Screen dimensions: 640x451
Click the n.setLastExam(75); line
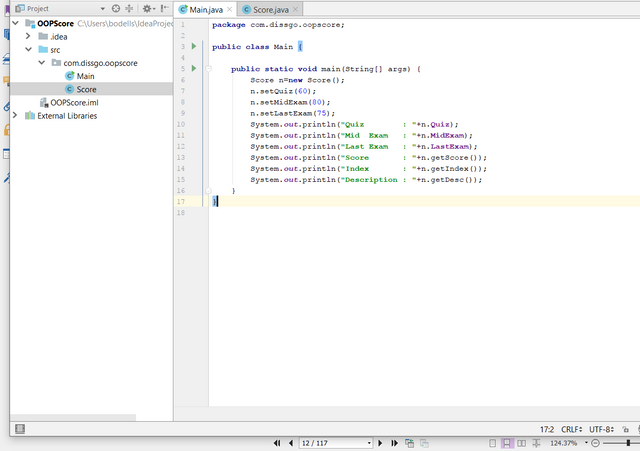point(292,113)
